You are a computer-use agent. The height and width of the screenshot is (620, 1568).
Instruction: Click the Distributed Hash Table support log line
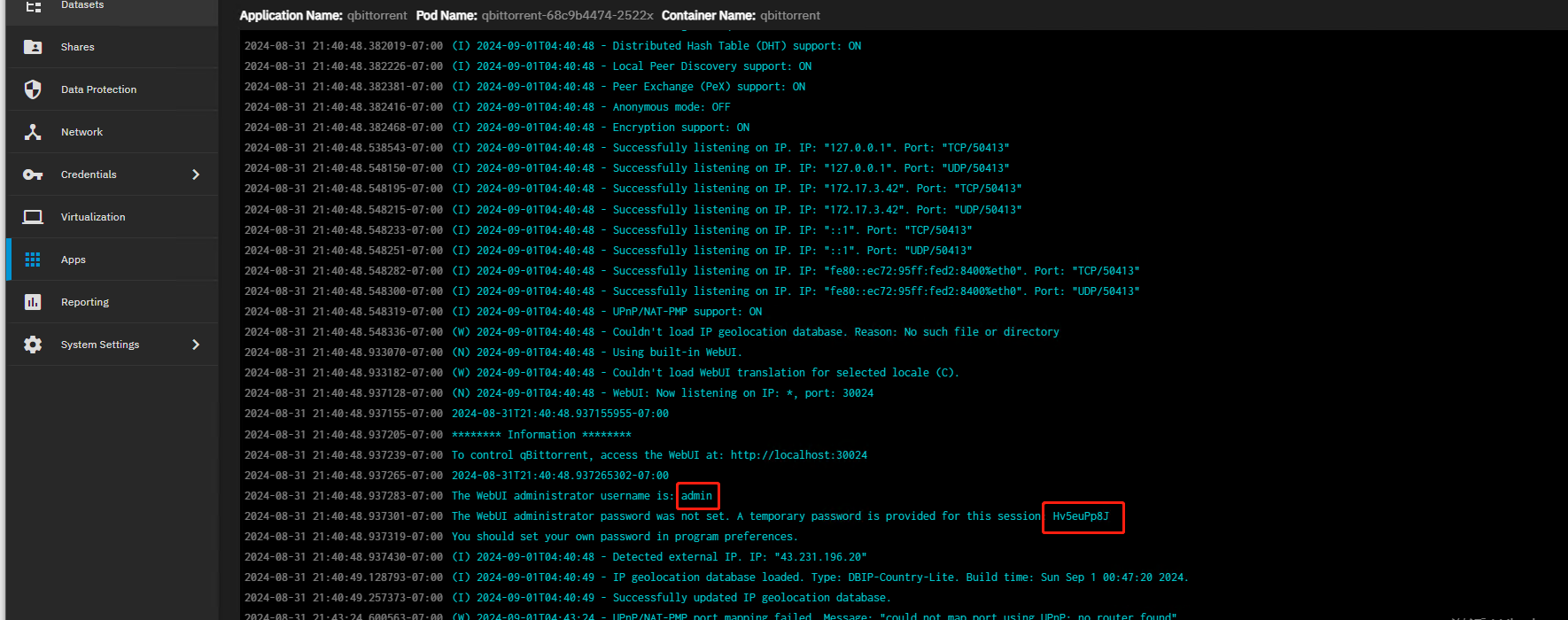[x=553, y=46]
